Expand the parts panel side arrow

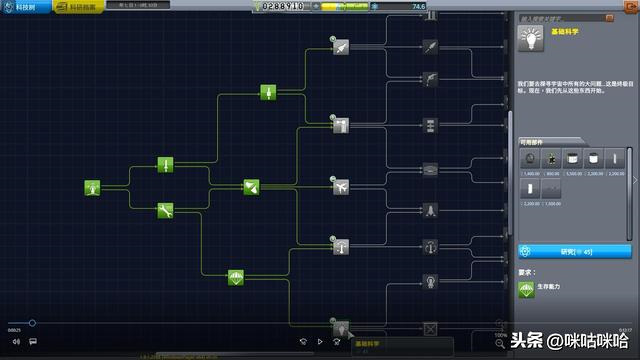(635, 180)
